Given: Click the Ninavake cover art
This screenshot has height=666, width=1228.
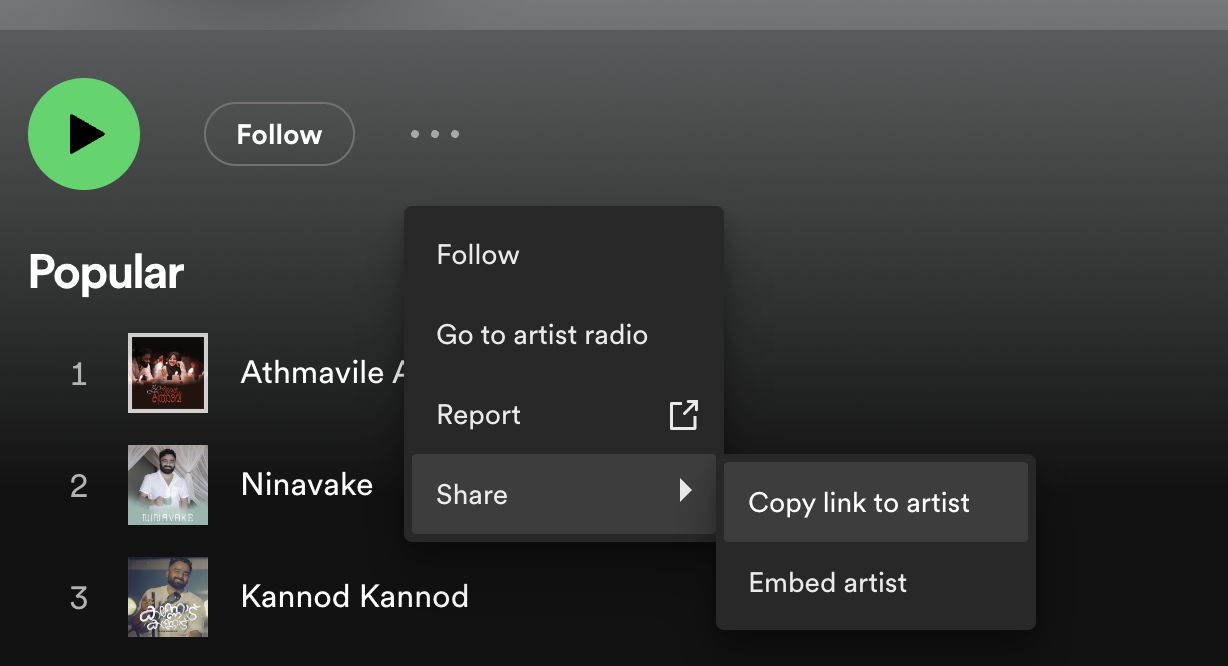Looking at the screenshot, I should pos(167,485).
